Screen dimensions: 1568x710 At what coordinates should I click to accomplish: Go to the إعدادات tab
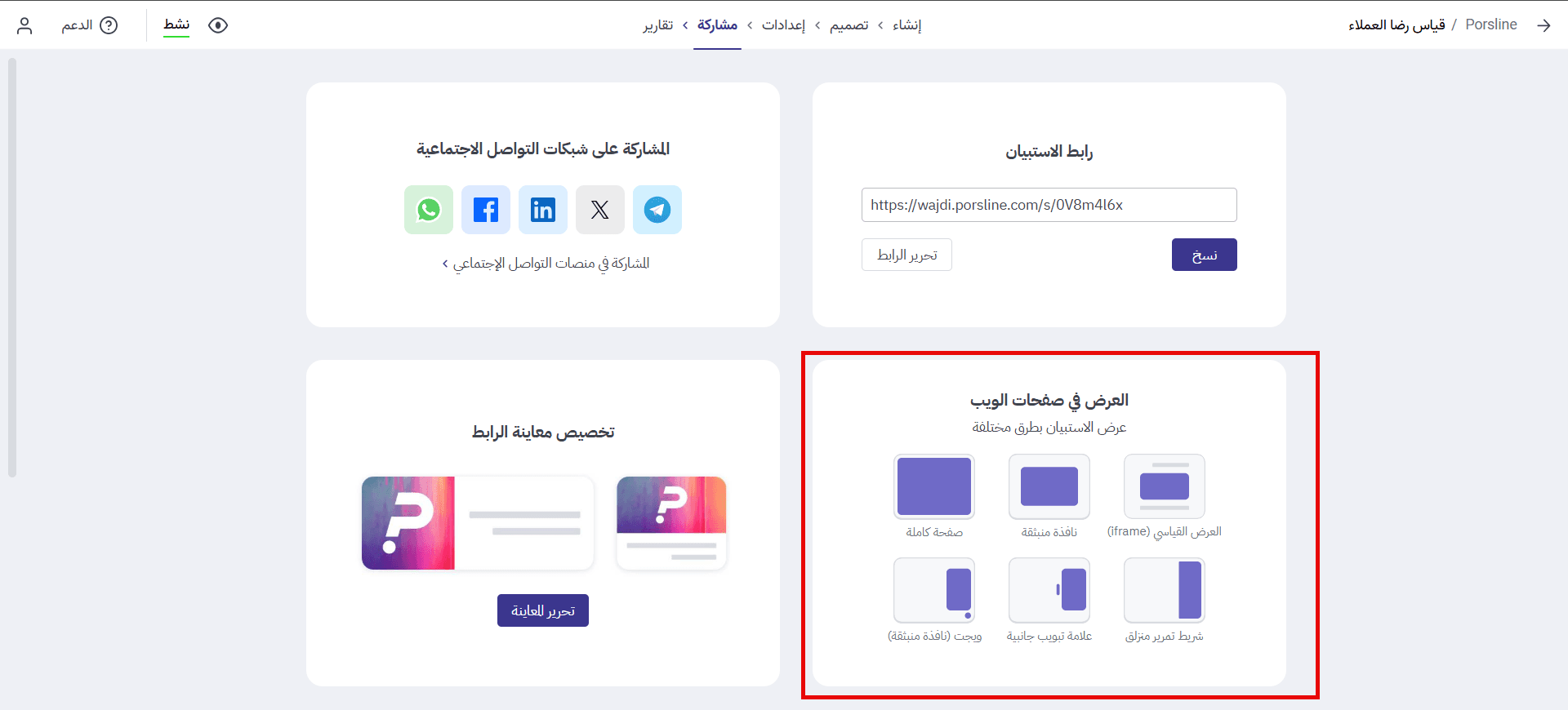[783, 25]
